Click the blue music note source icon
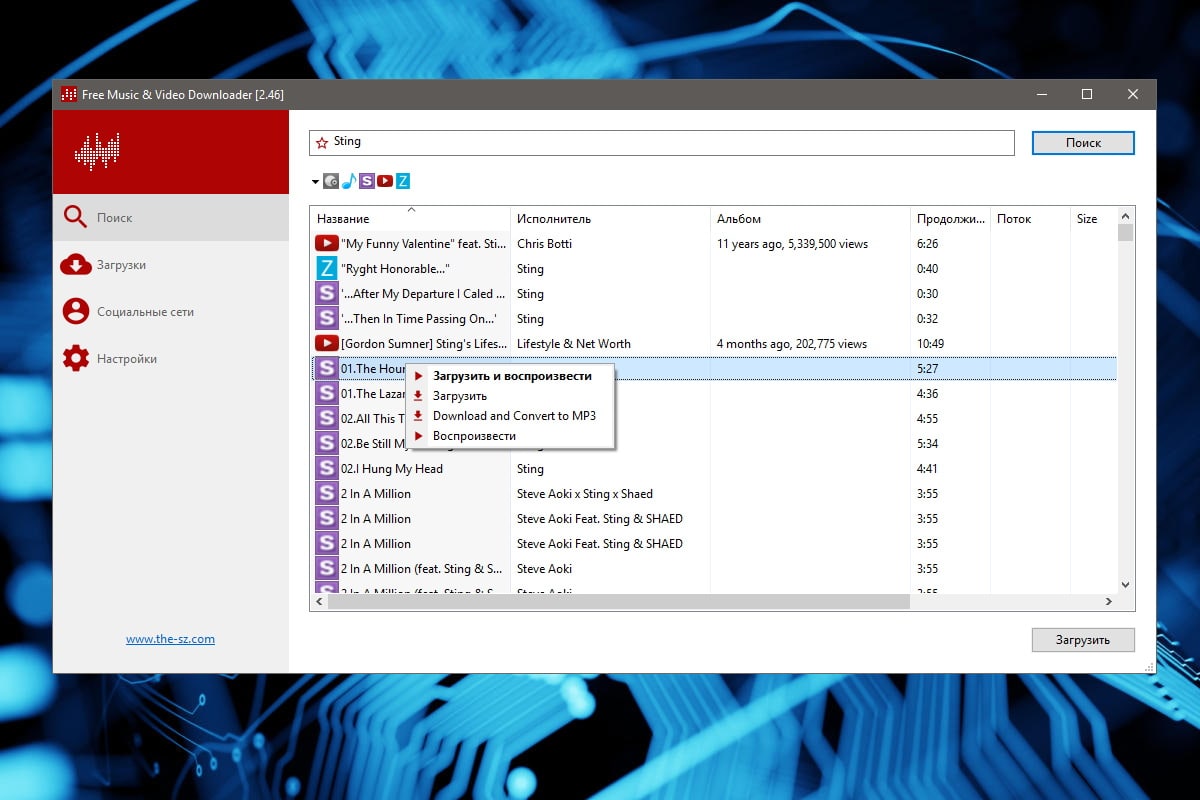The image size is (1200, 800). (x=349, y=181)
